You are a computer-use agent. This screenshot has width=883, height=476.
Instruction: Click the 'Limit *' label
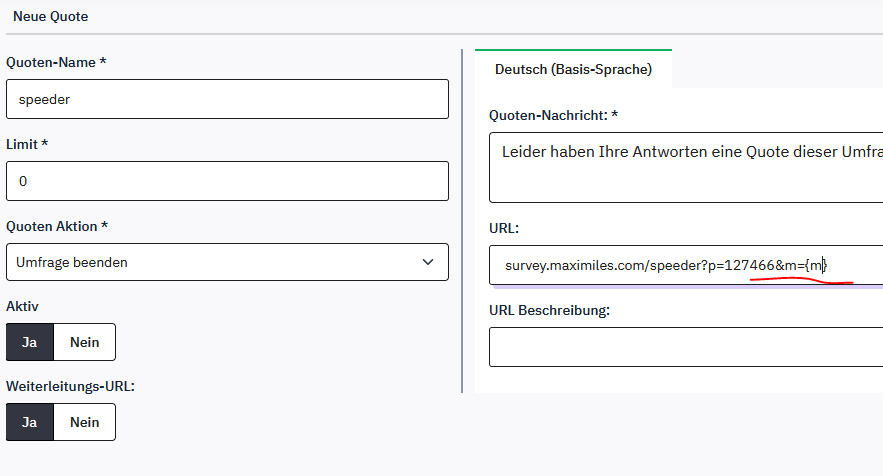click(27, 144)
